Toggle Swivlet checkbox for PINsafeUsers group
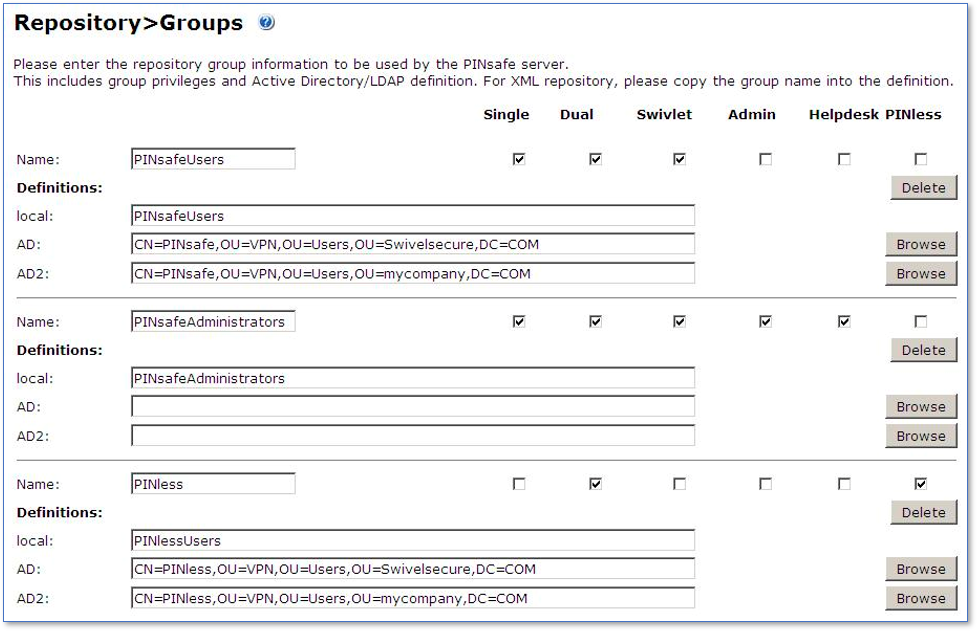This screenshot has height=631, width=977. [x=680, y=159]
